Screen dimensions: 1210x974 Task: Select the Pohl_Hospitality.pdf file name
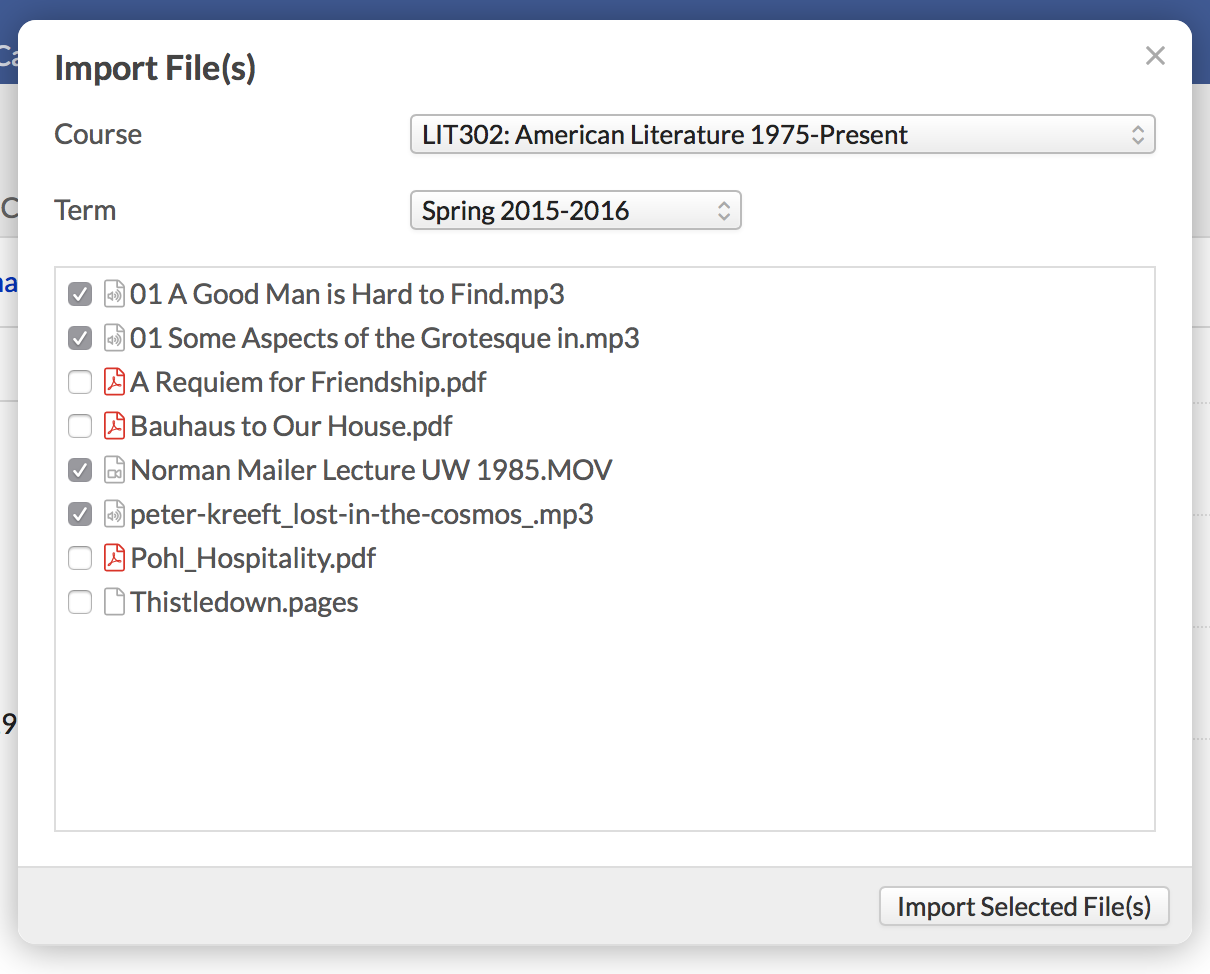(253, 558)
